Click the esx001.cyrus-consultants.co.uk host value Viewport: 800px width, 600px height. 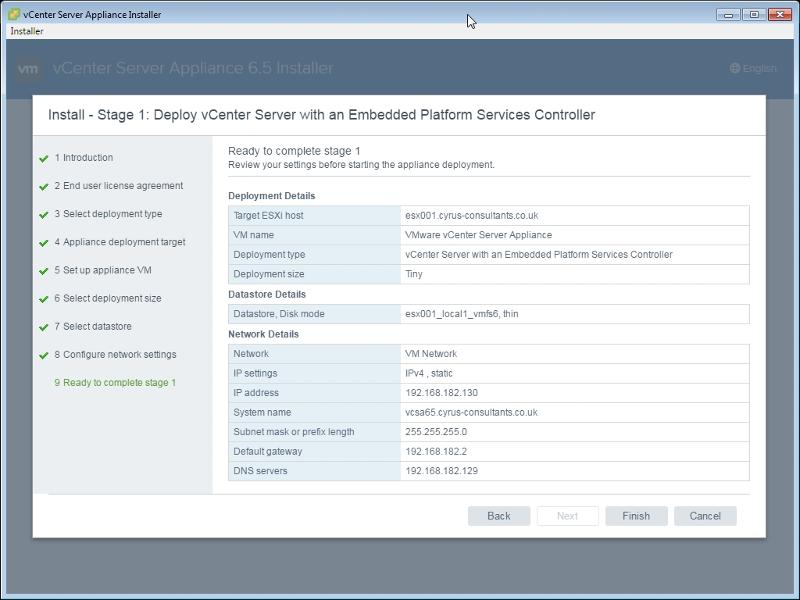coord(471,215)
